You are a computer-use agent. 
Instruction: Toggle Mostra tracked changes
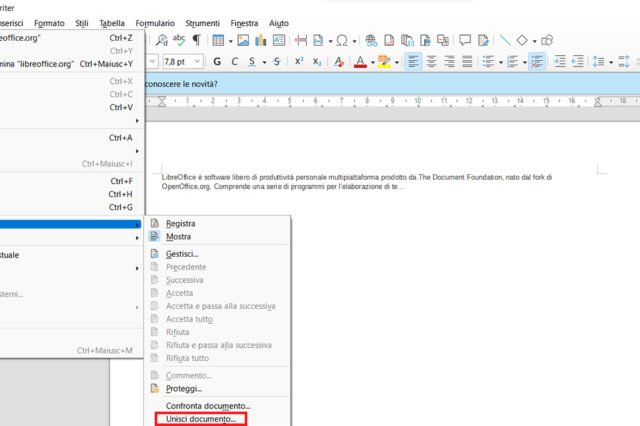click(179, 237)
